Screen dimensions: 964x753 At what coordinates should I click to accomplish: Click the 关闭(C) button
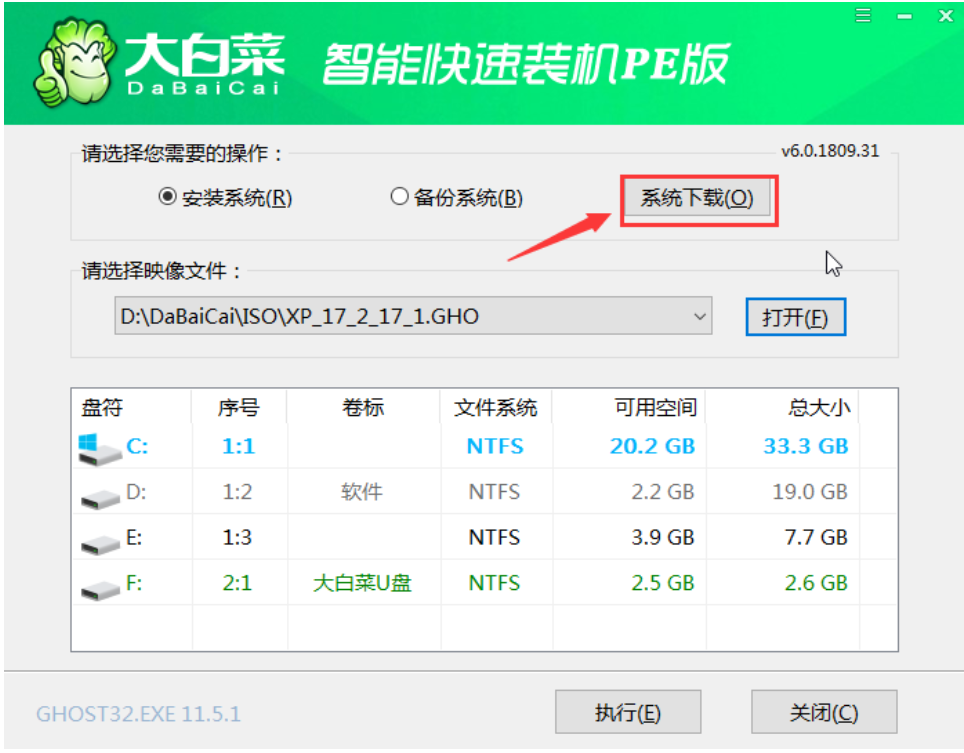(x=824, y=712)
